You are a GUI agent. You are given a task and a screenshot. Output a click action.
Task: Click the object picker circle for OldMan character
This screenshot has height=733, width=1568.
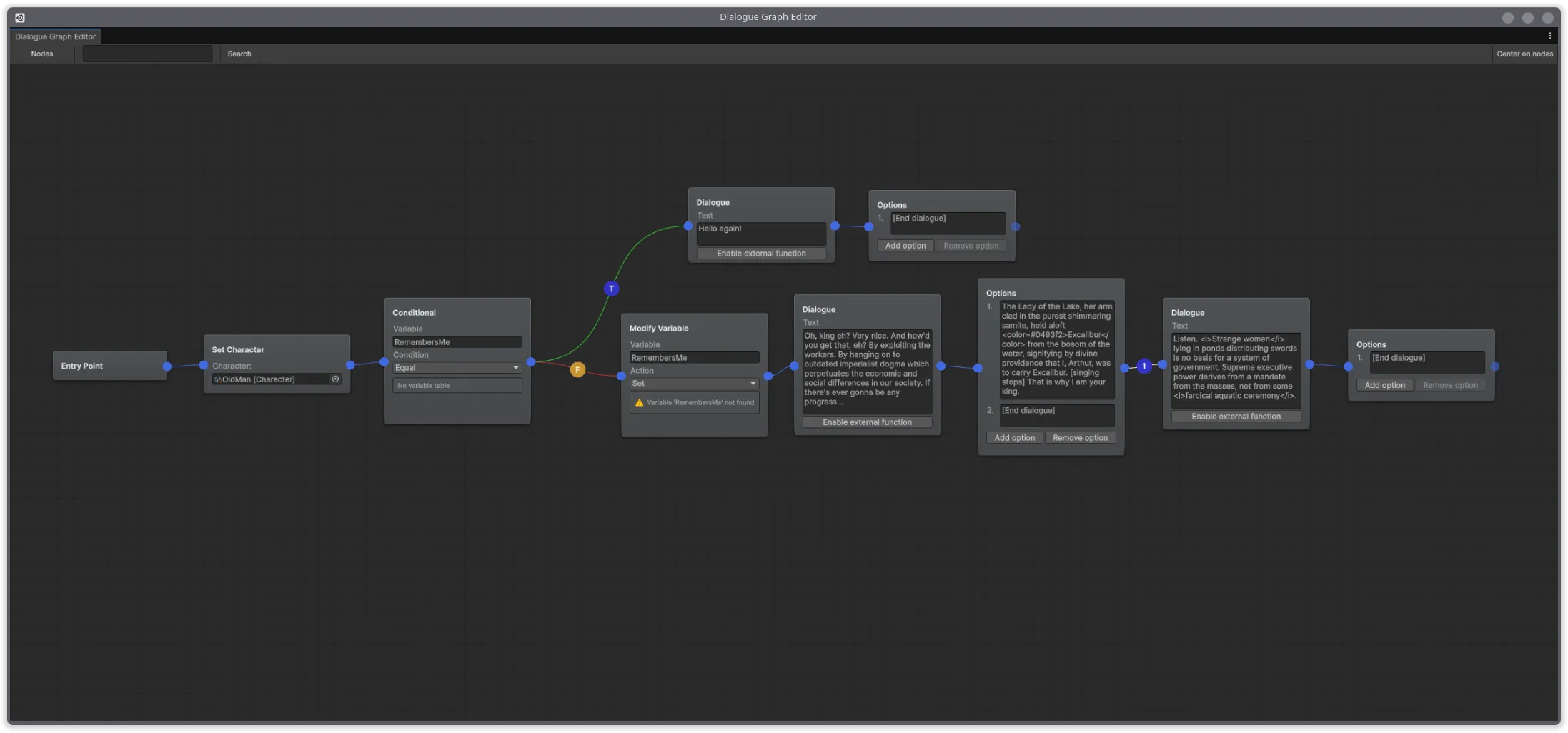[x=335, y=379]
